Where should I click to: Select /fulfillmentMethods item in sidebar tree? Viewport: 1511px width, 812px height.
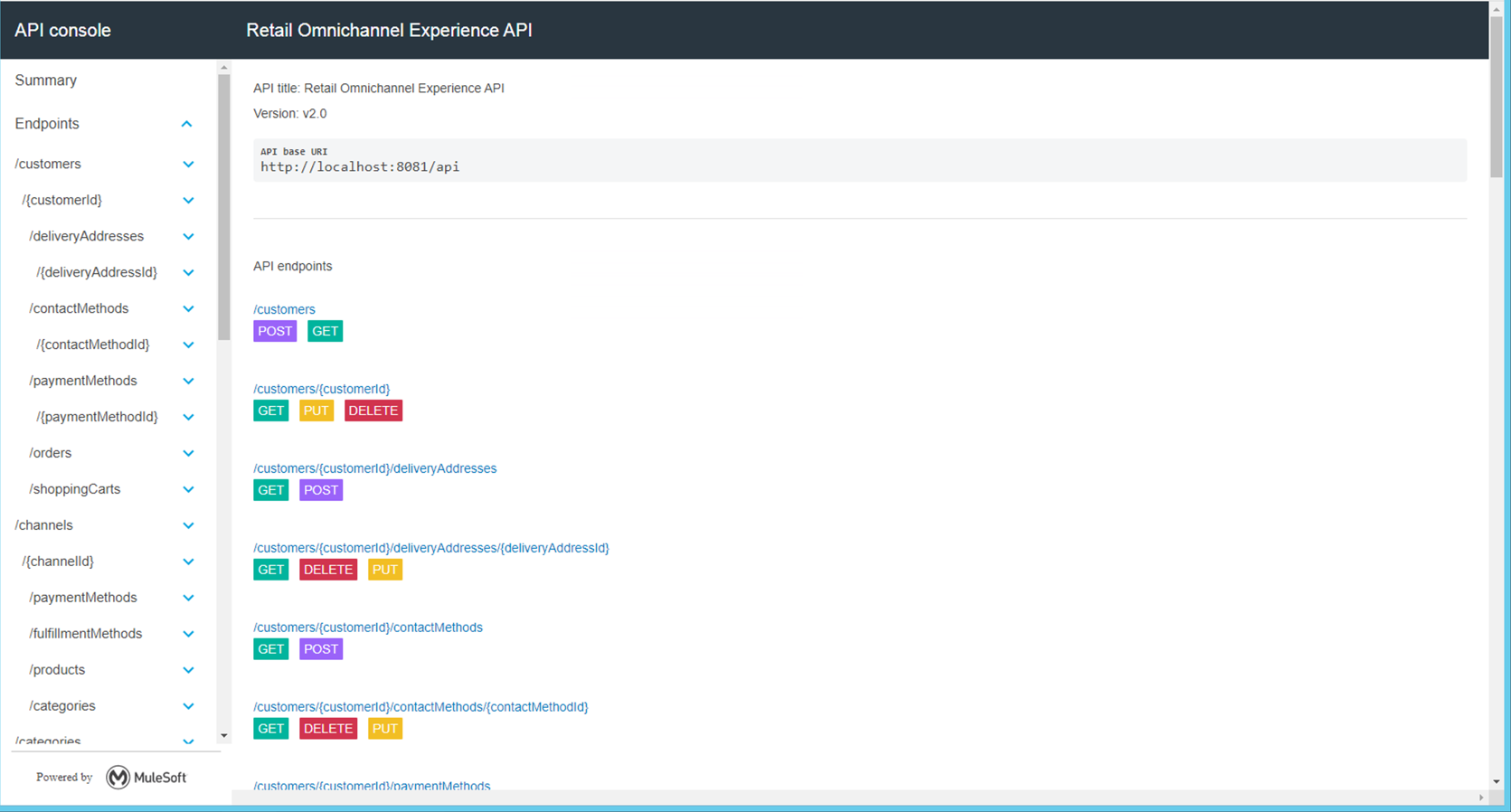[85, 634]
